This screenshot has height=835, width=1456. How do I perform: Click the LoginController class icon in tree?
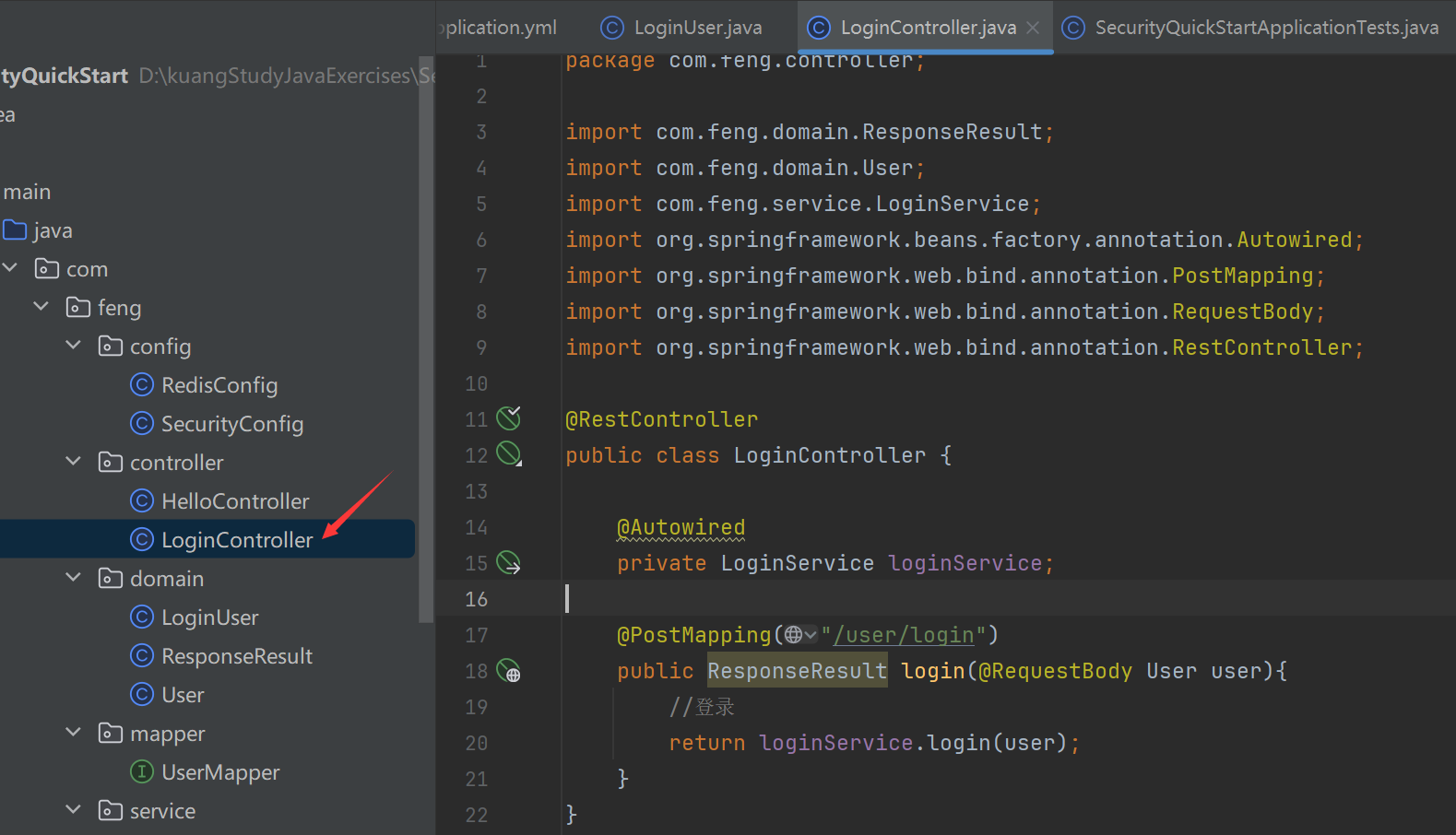click(x=142, y=539)
